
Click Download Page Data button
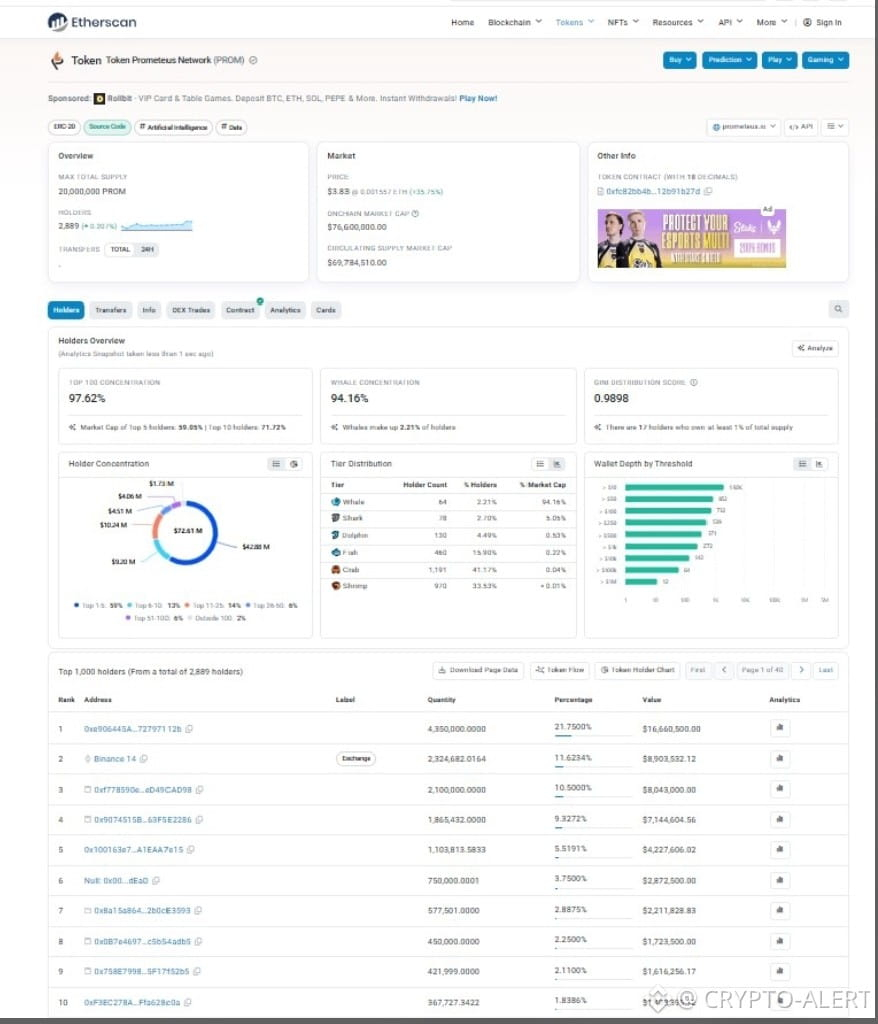pyautogui.click(x=478, y=670)
